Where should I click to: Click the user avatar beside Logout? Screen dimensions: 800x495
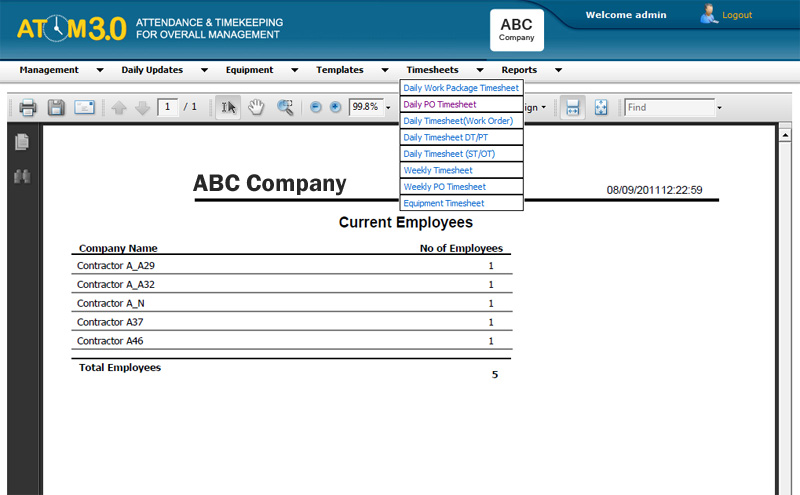click(x=709, y=14)
